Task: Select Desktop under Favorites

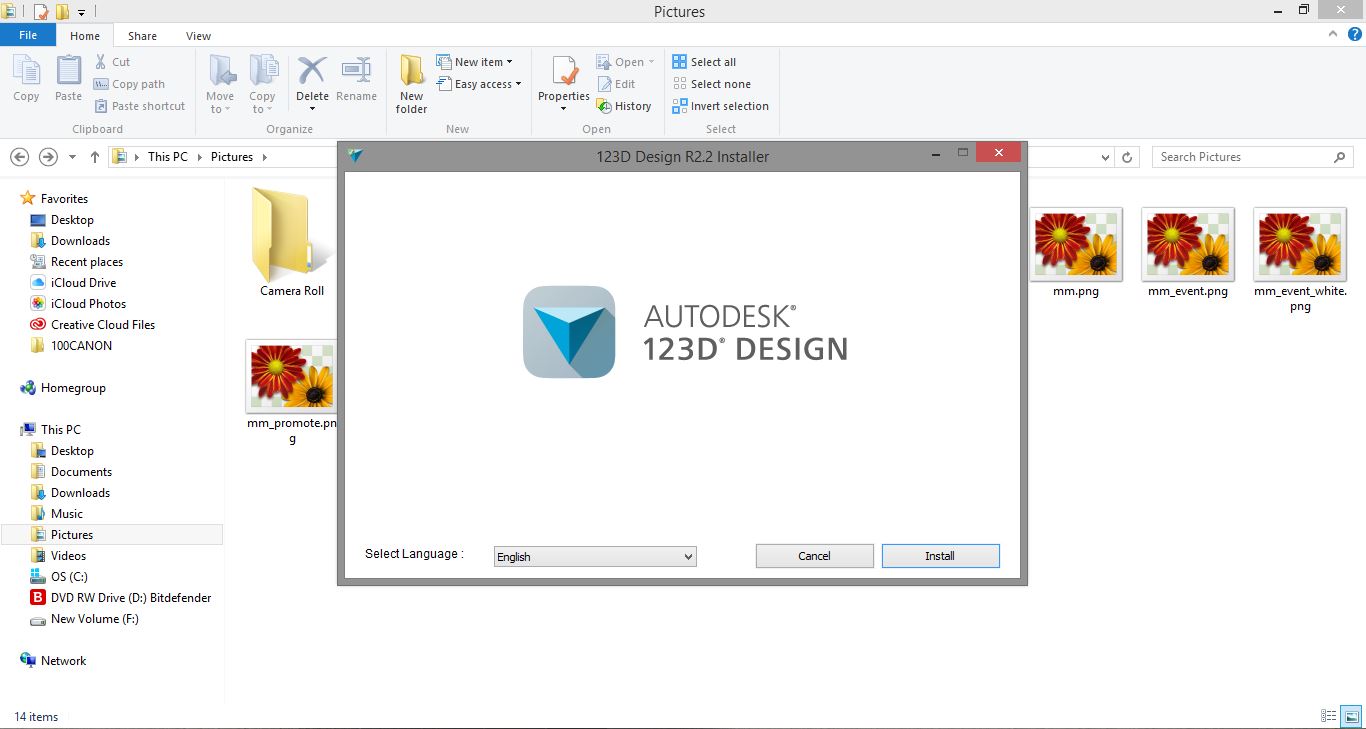Action: point(72,220)
